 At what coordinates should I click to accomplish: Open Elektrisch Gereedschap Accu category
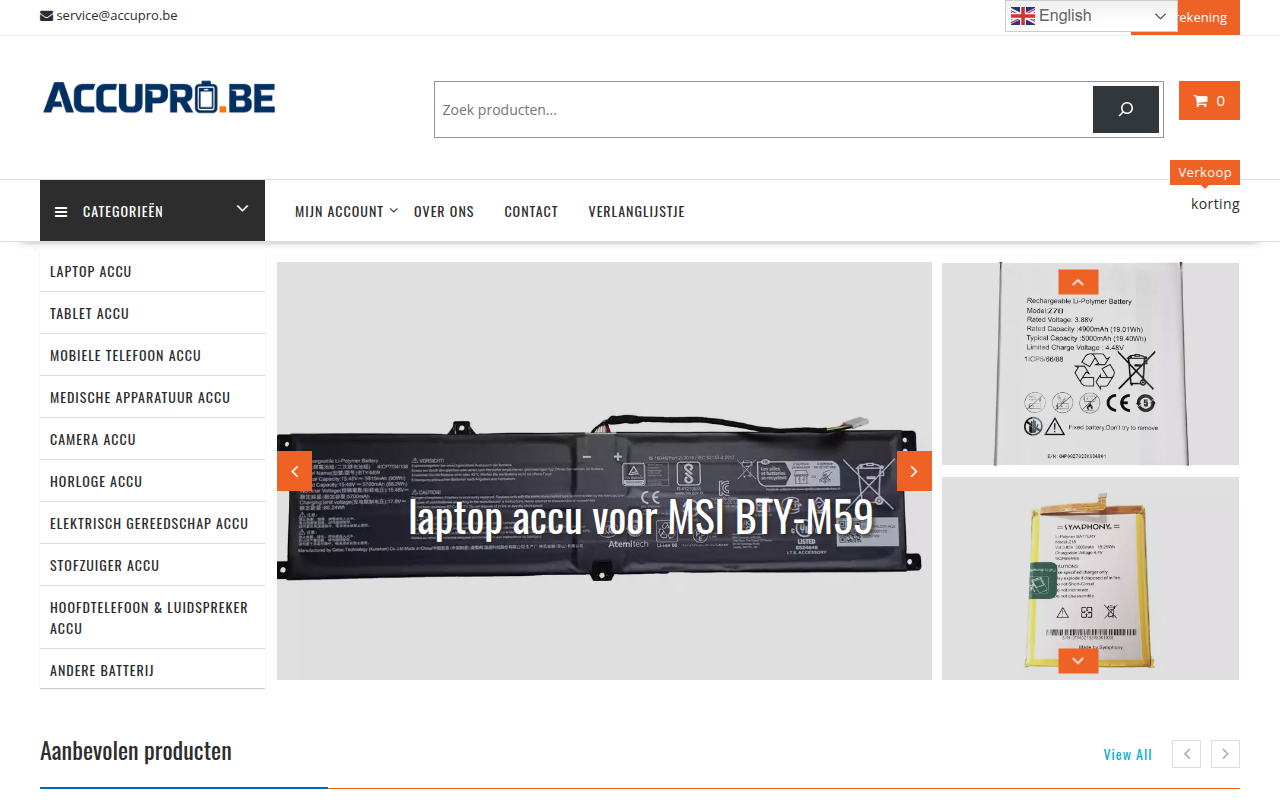152,523
